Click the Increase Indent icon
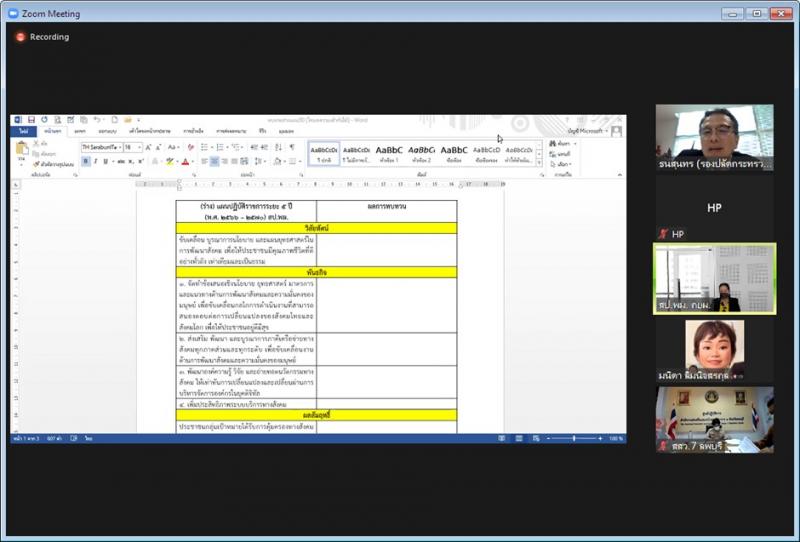The image size is (800, 542). (264, 147)
